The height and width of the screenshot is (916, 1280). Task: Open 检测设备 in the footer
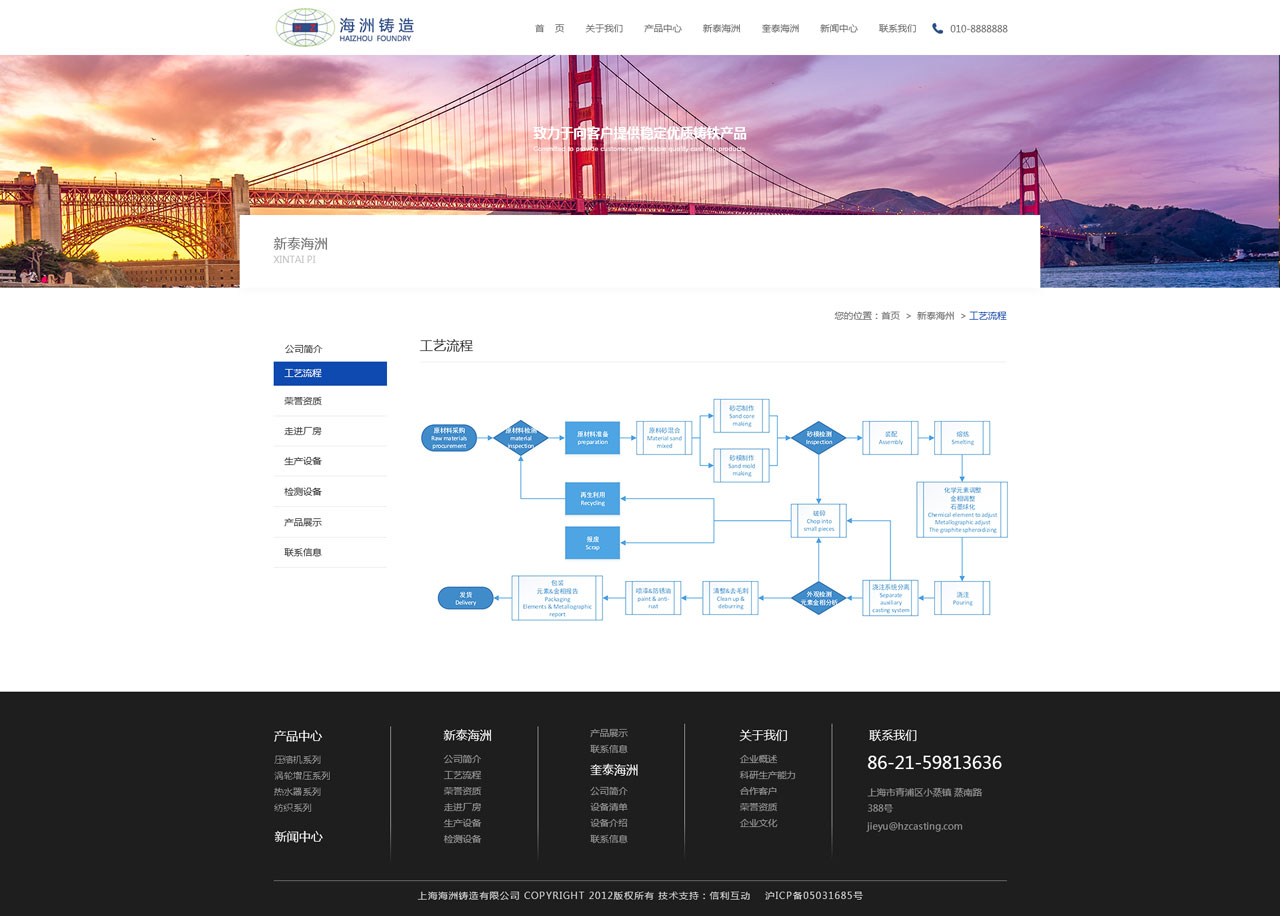pos(463,840)
